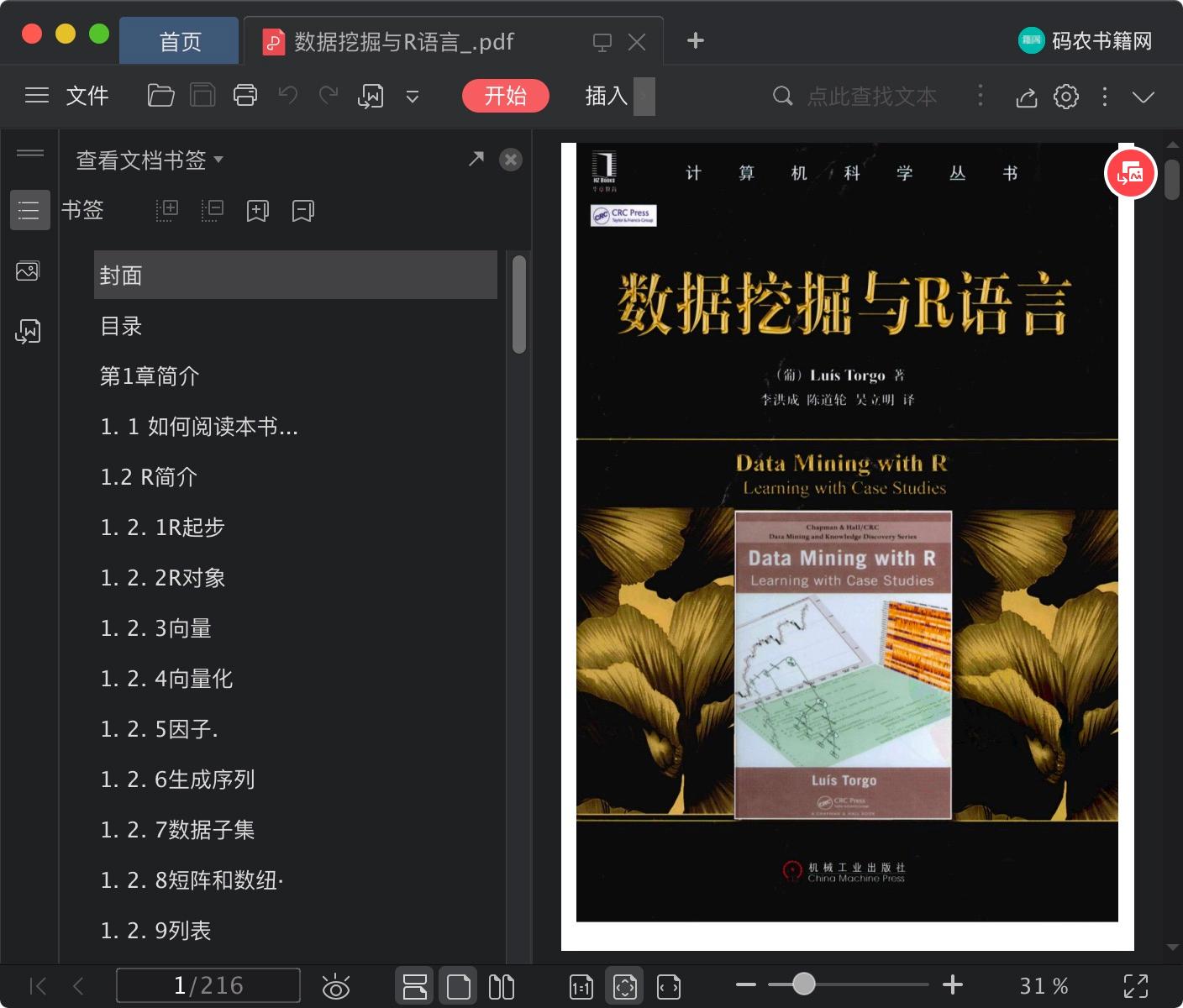The height and width of the screenshot is (1008, 1183).
Task: Click the page number field 1/216
Action: click(x=208, y=985)
